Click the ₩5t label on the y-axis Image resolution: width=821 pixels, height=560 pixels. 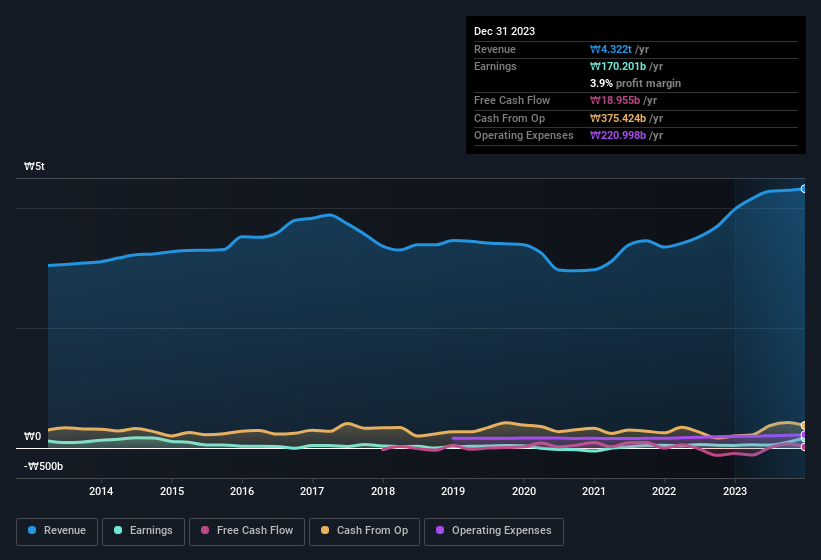pyautogui.click(x=33, y=167)
